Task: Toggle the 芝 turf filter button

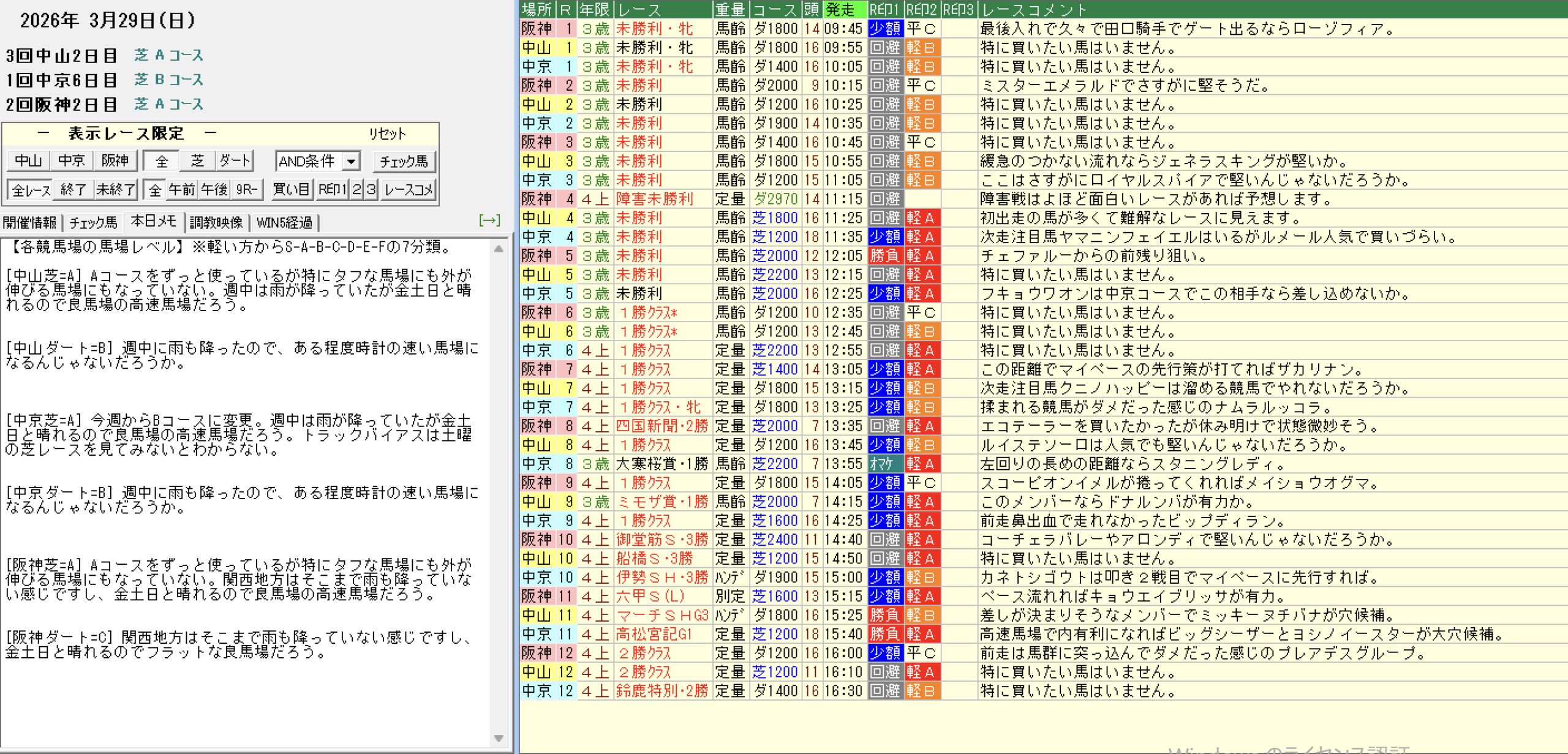Action: [197, 161]
